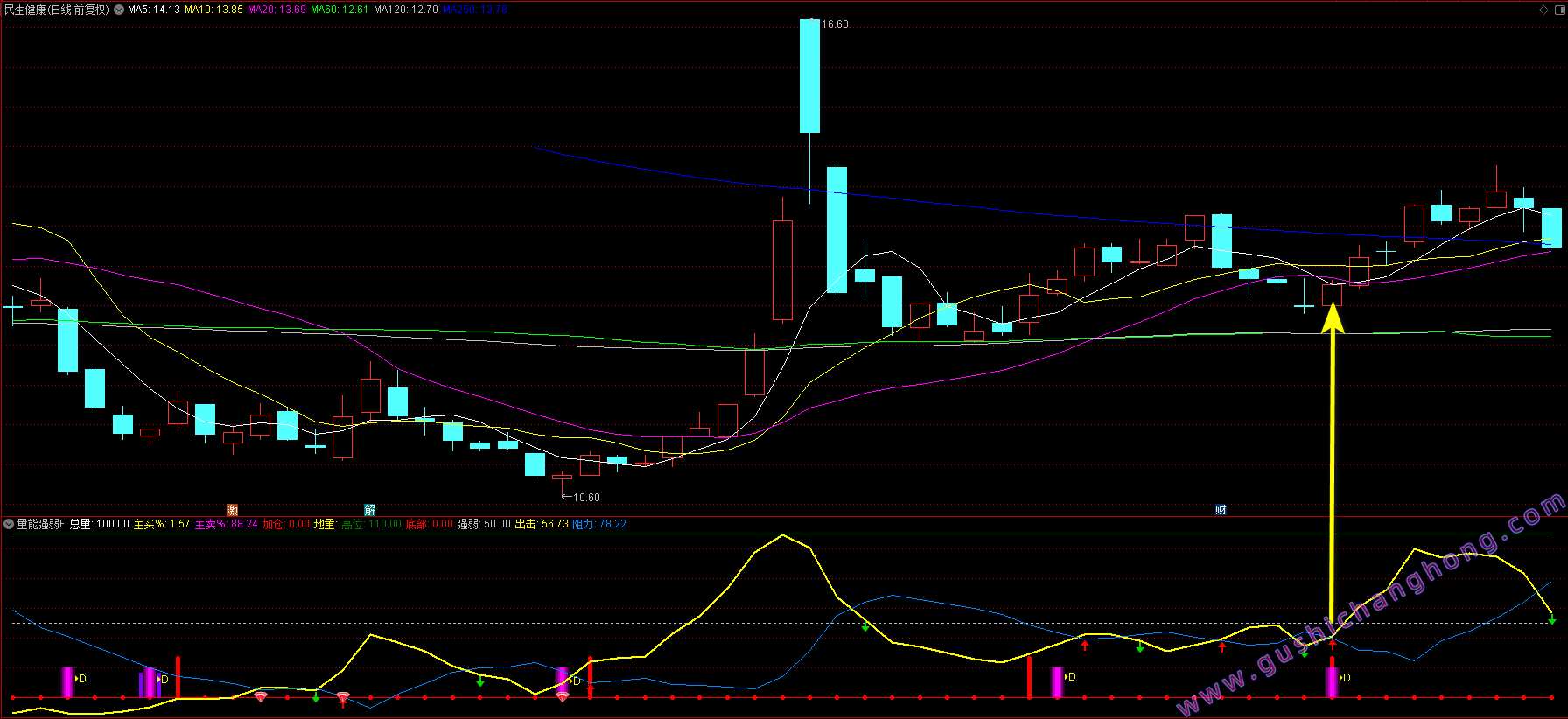The height and width of the screenshot is (719, 1568).
Task: Click the 阻力: 78.22 value
Action: tap(599, 524)
